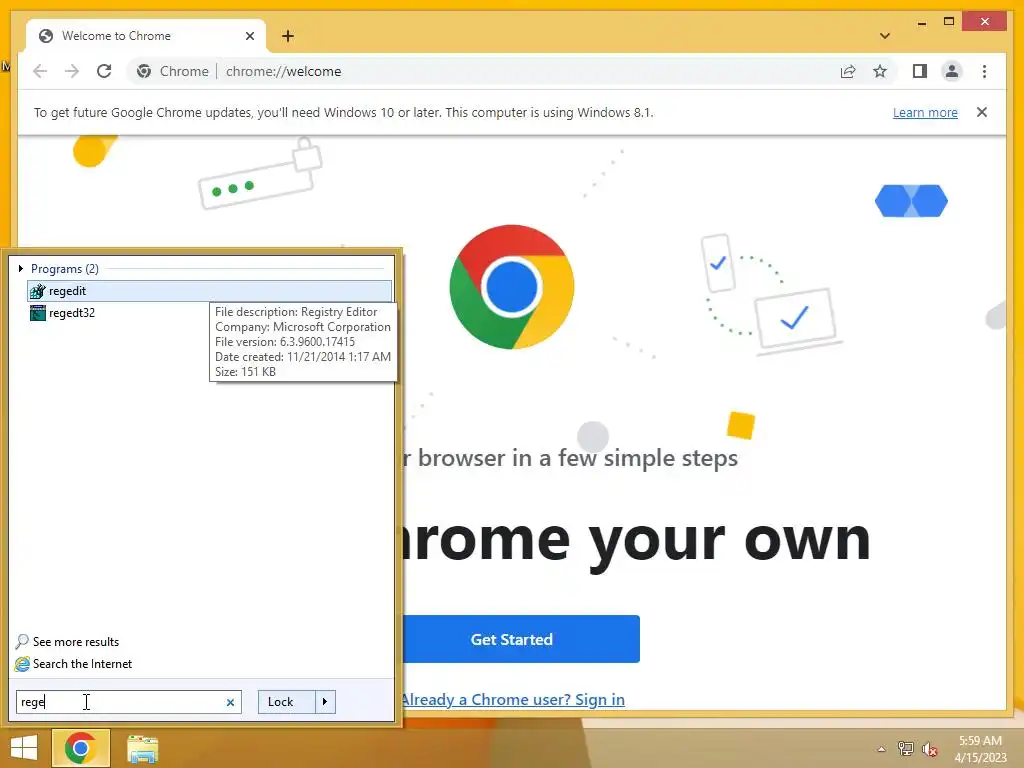This screenshot has width=1024, height=768.
Task: Click Search the Internet
Action: 73,664
